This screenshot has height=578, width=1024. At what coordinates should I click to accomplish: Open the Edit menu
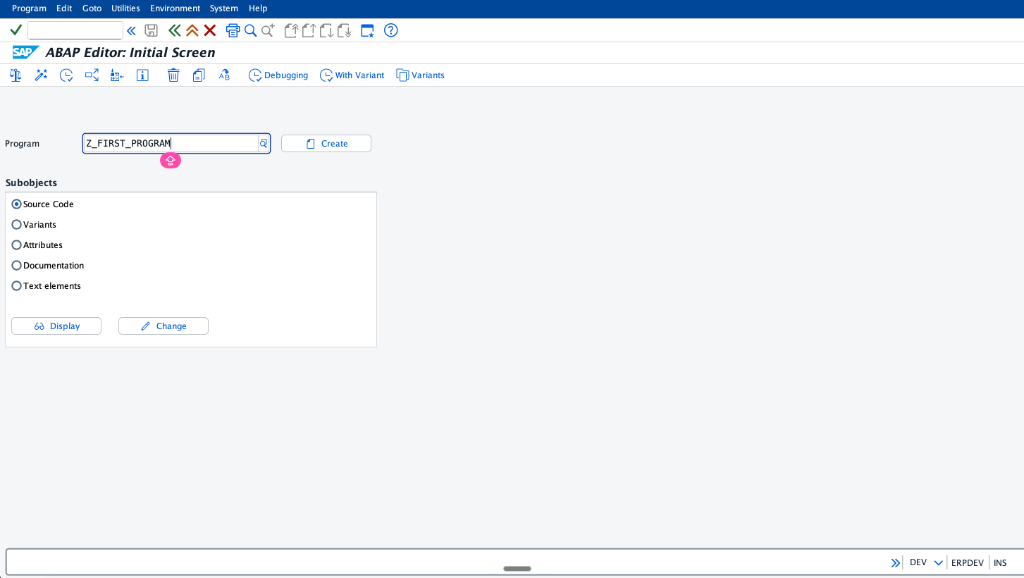pyautogui.click(x=64, y=8)
